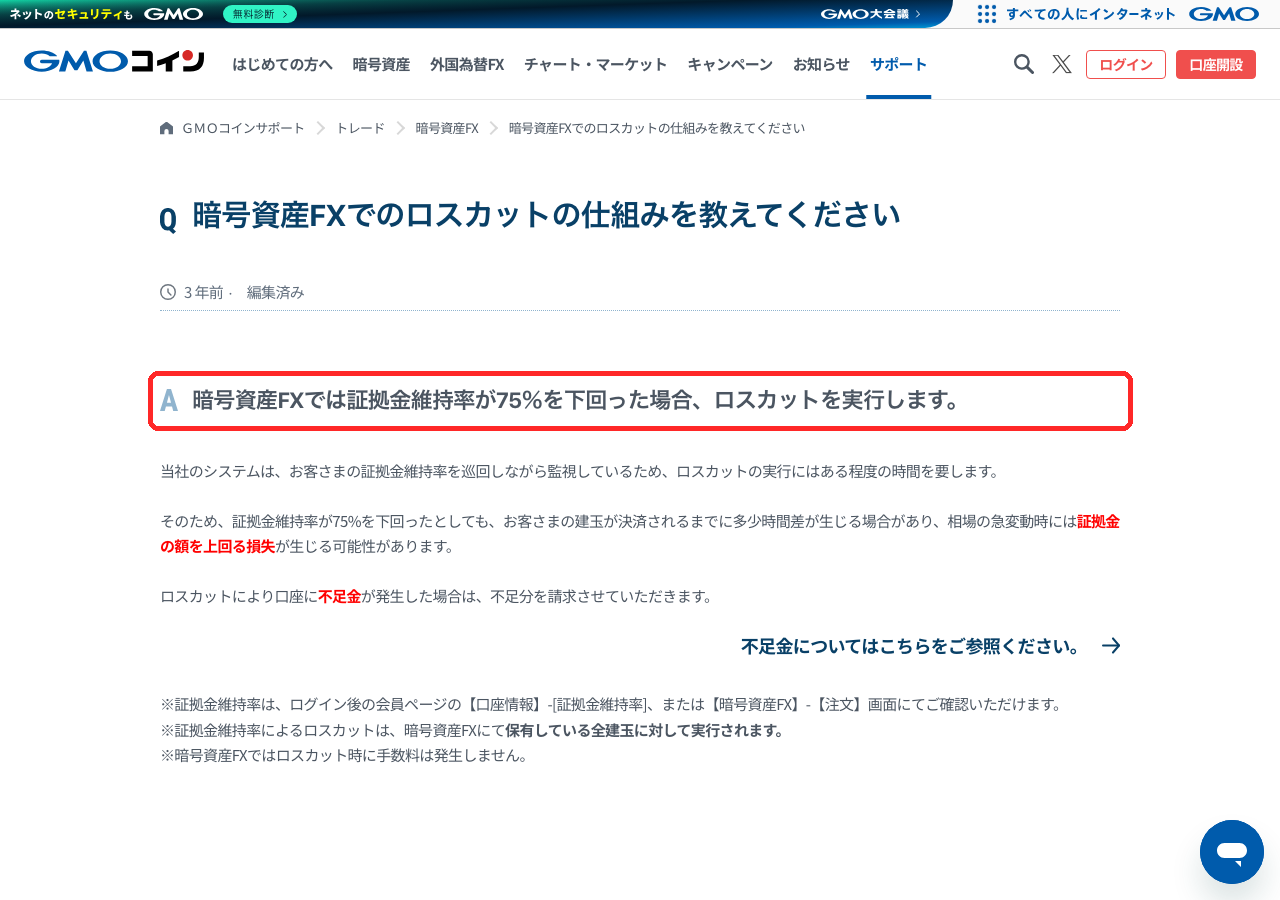Open はじめての方へ menu
1280x900 pixels.
[x=283, y=64]
